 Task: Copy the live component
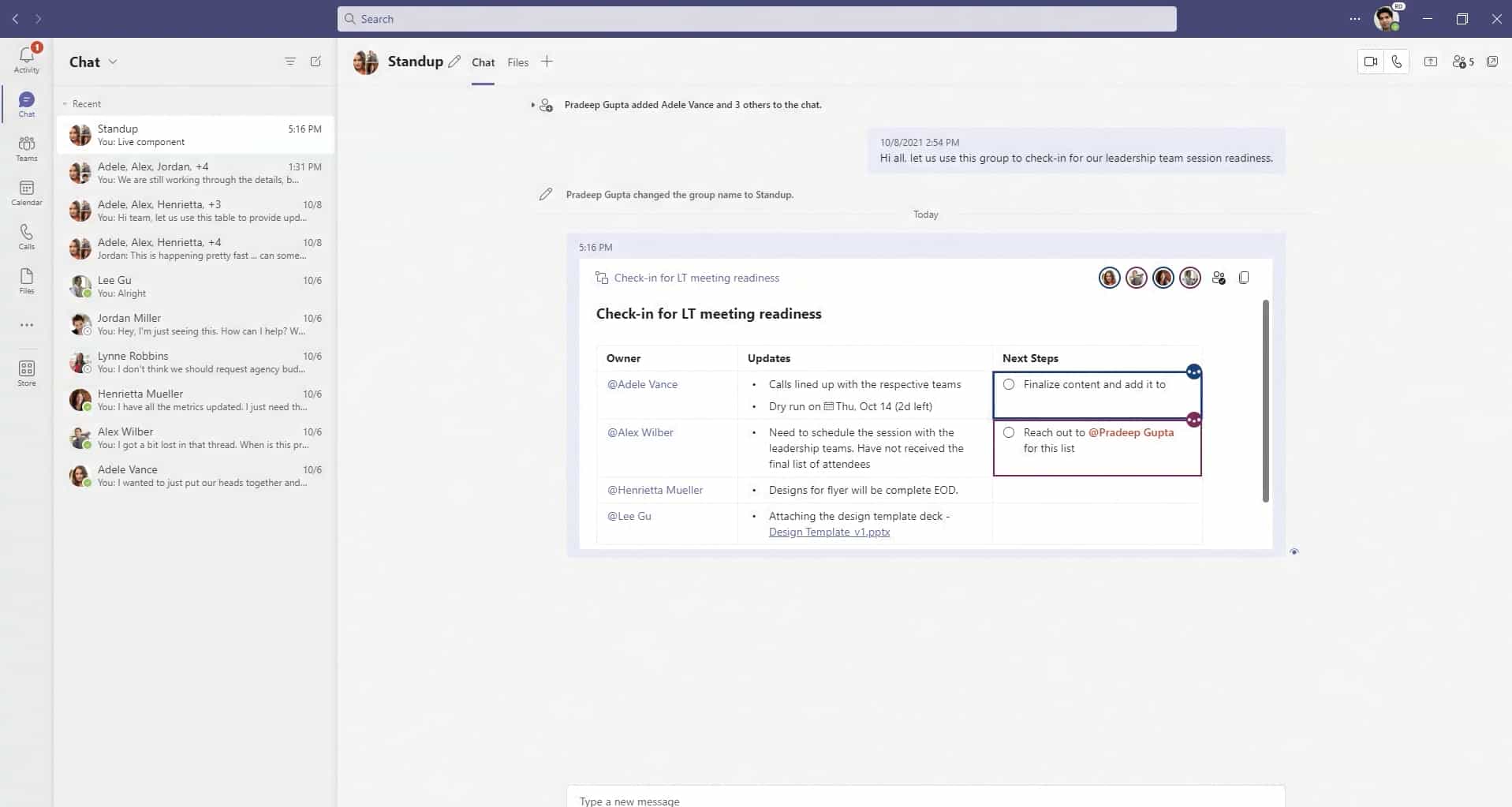1244,278
